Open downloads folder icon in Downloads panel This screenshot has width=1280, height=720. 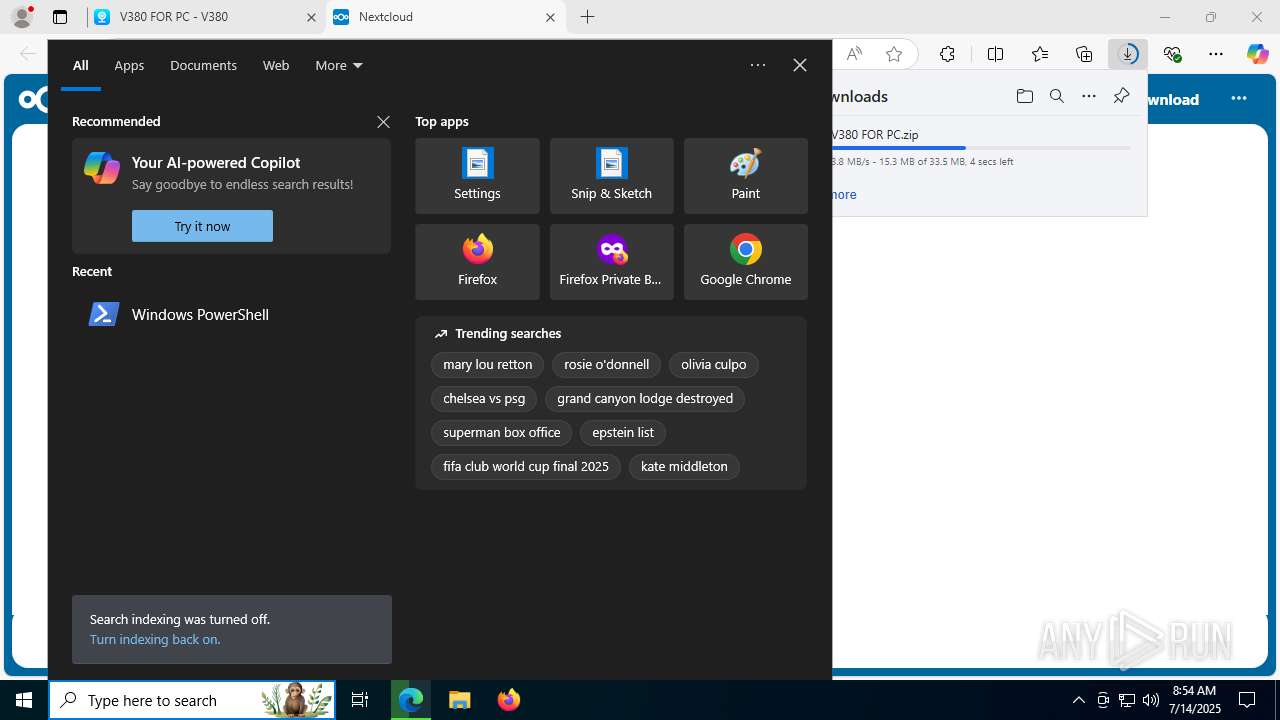pyautogui.click(x=1024, y=96)
